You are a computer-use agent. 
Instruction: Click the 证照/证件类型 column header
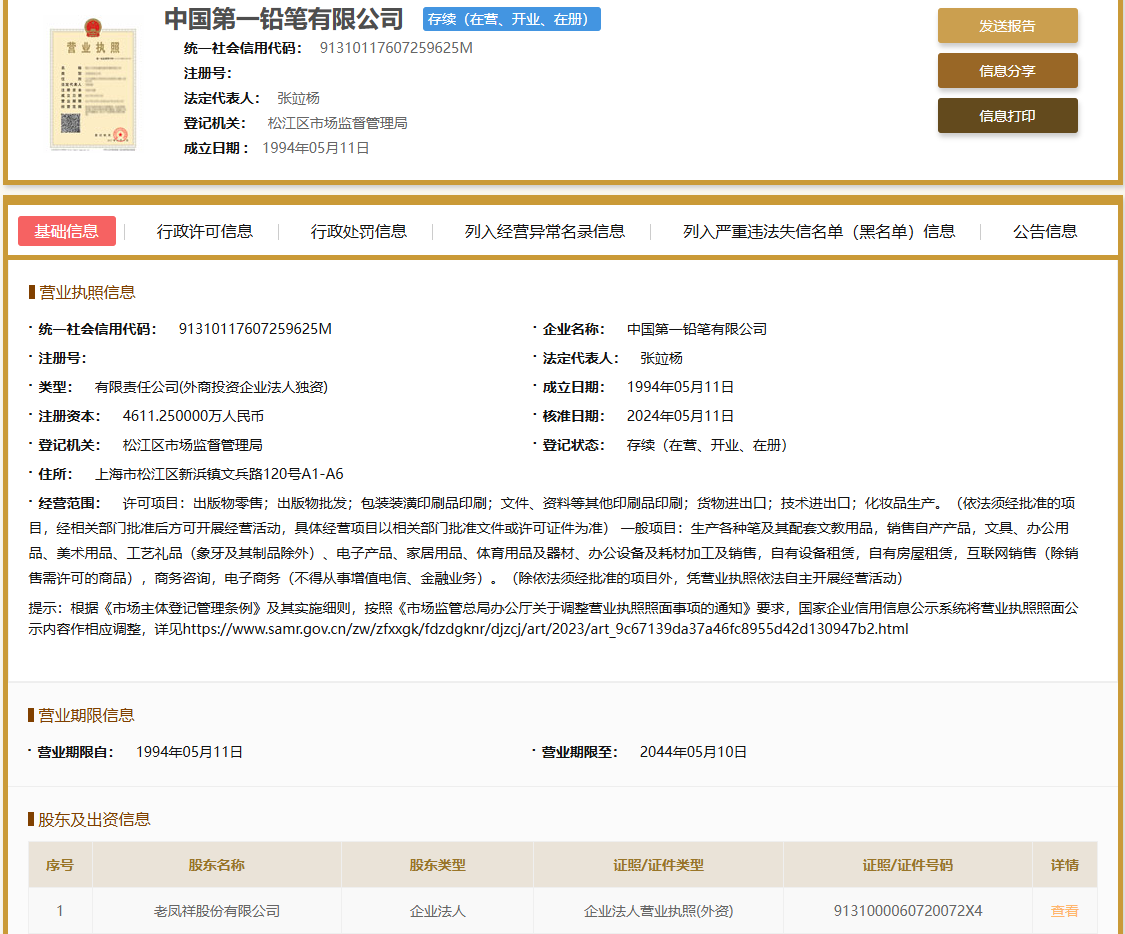659,865
